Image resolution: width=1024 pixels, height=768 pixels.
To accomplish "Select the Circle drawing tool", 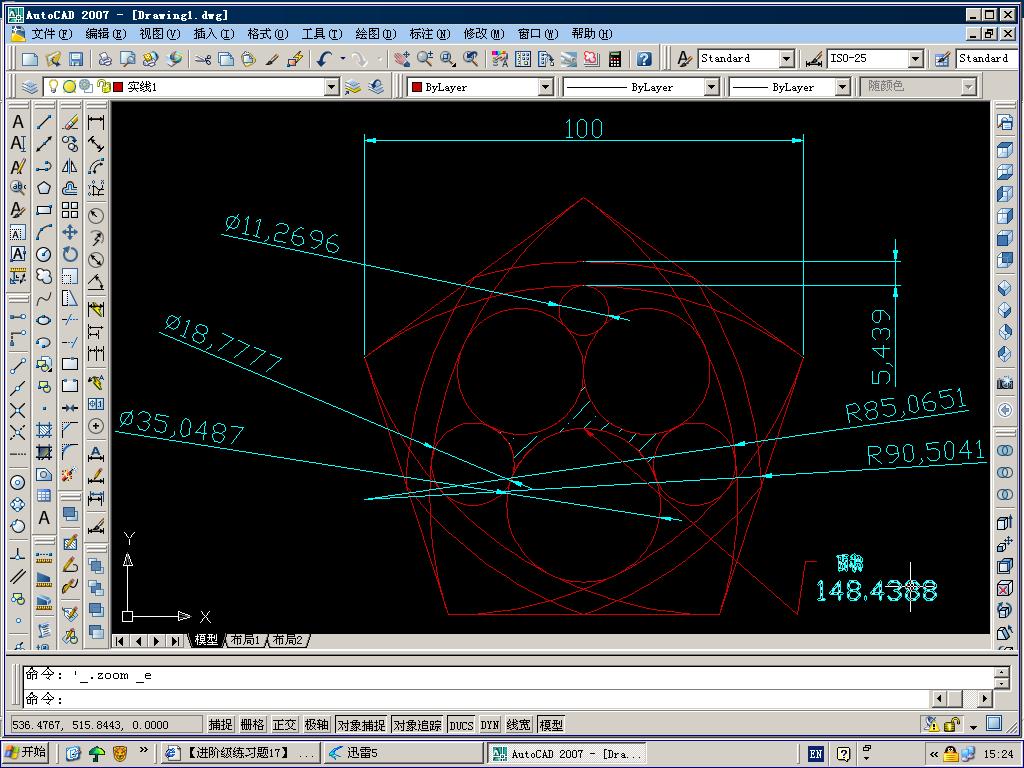I will [44, 254].
